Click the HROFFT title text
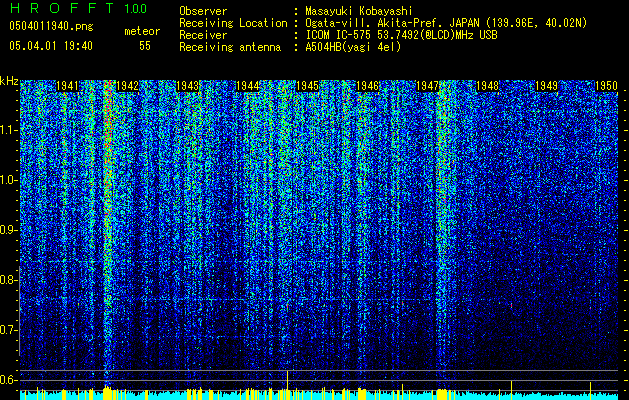The width and height of the screenshot is (629, 400). (x=62, y=8)
